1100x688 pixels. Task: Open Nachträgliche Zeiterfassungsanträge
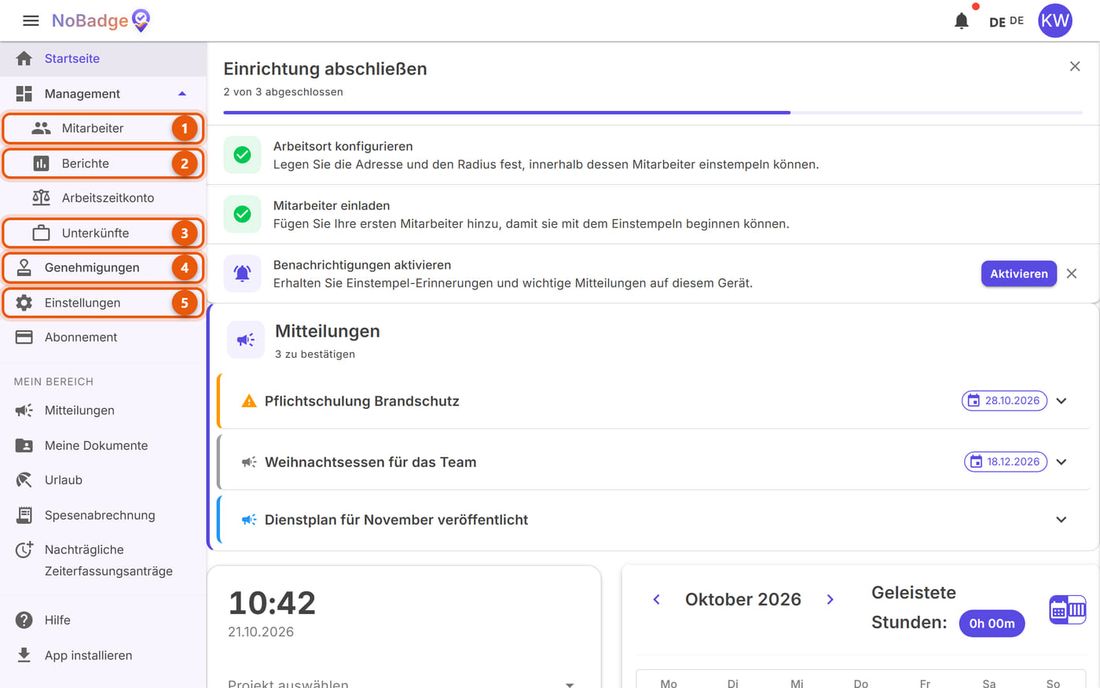(x=103, y=560)
